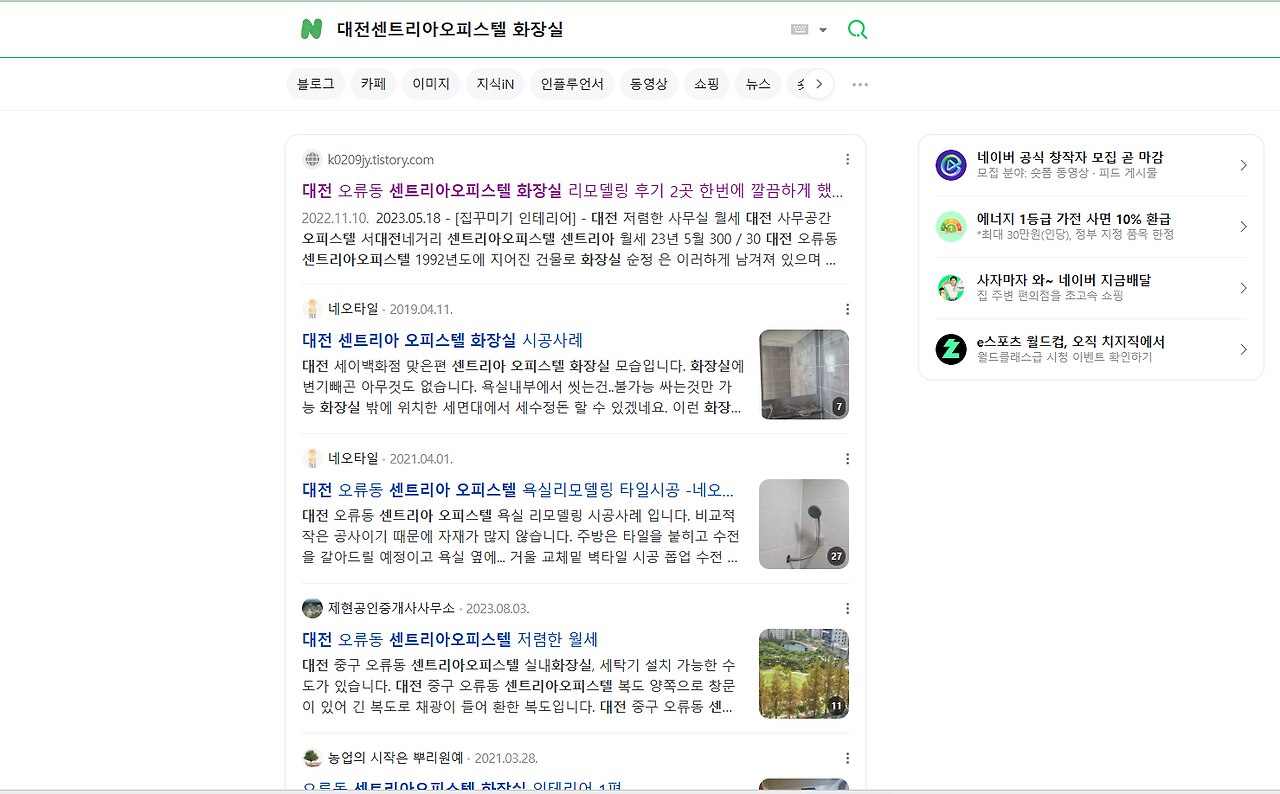The image size is (1280, 794).
Task: Click the k0209jy.tistory.com globe icon
Action: click(312, 159)
